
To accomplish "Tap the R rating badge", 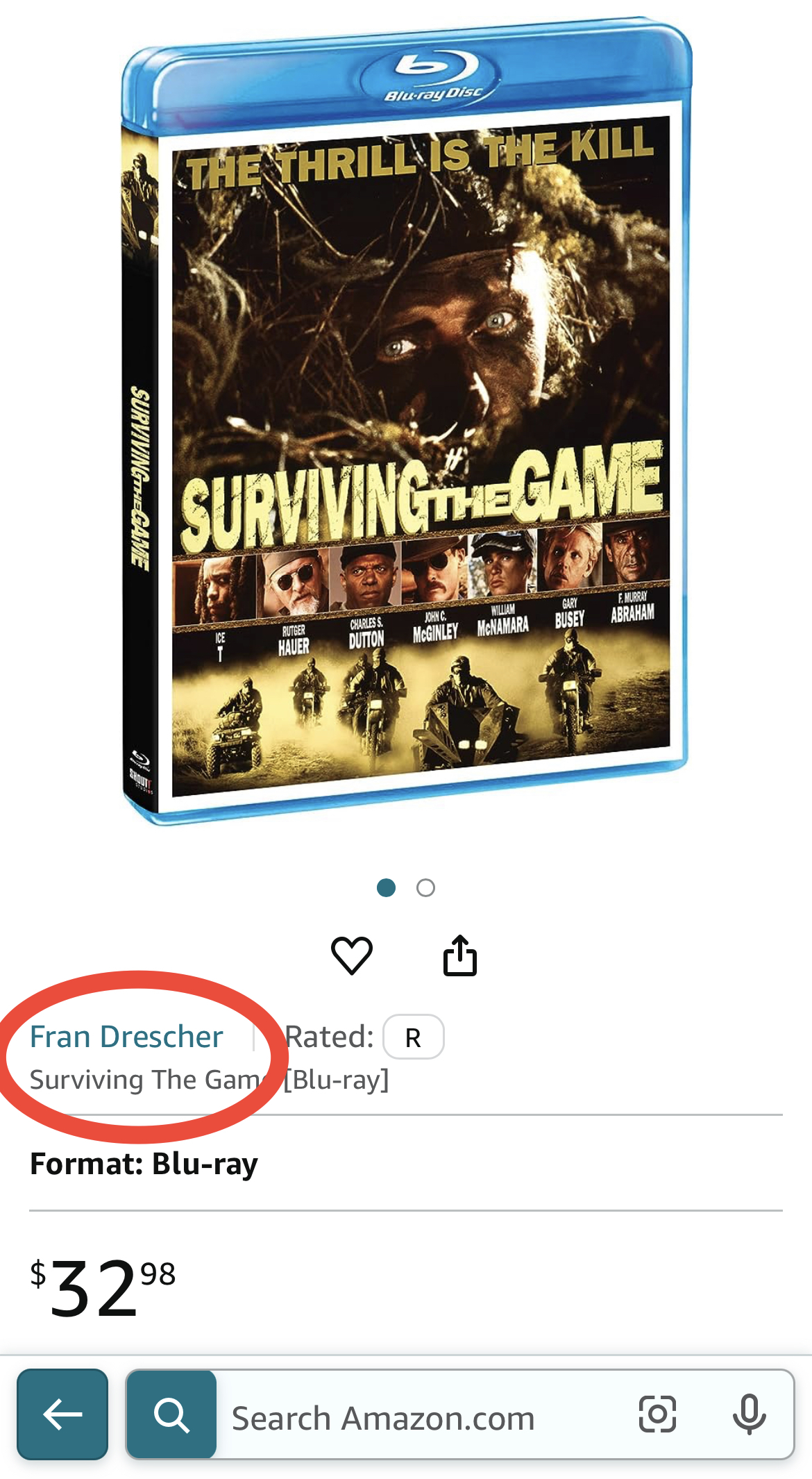I will pos(414,1037).
